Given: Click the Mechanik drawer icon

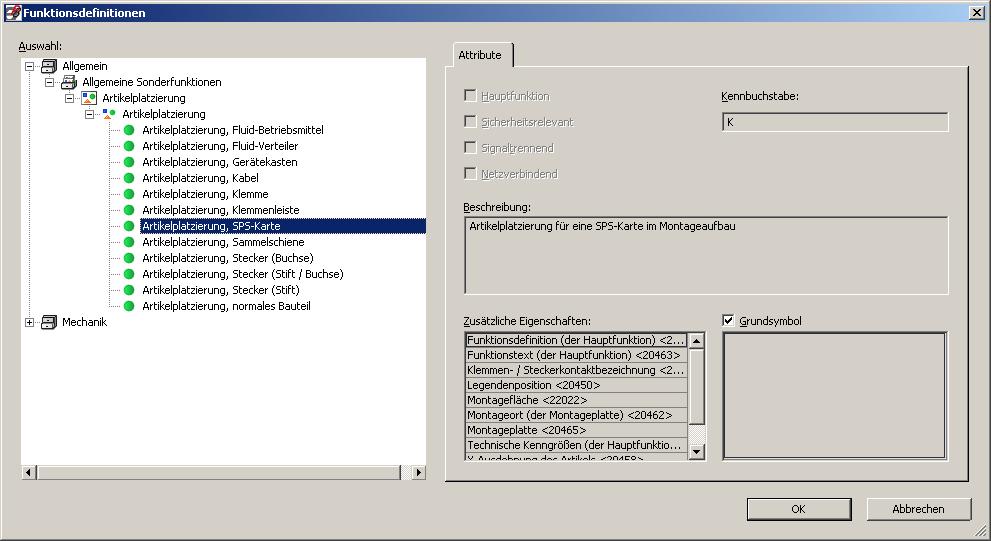Looking at the screenshot, I should pyautogui.click(x=49, y=322).
